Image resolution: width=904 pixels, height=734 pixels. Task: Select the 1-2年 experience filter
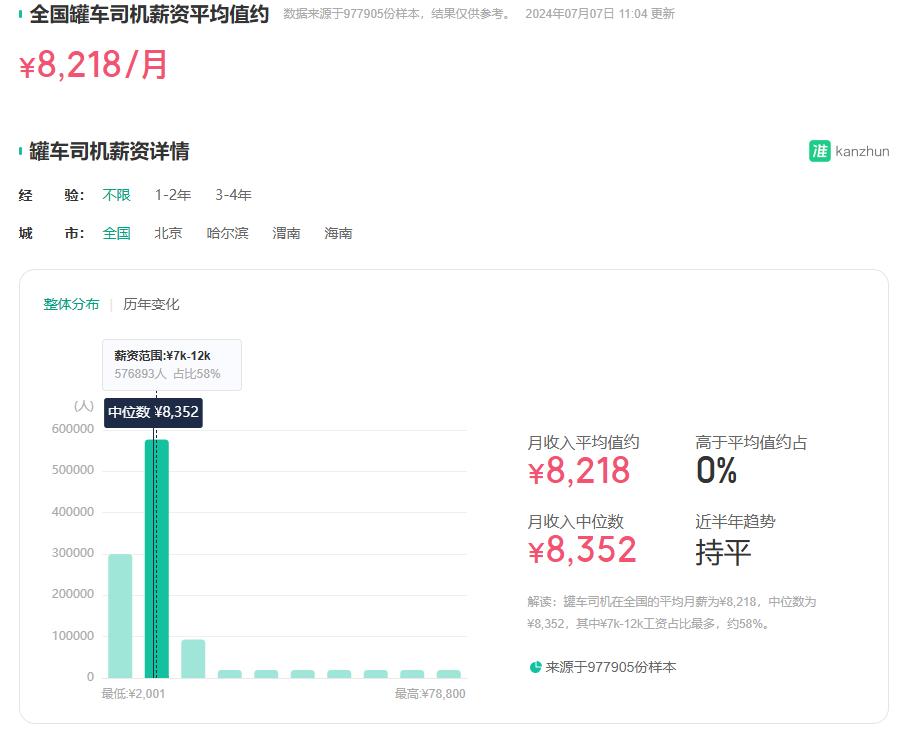click(x=172, y=195)
